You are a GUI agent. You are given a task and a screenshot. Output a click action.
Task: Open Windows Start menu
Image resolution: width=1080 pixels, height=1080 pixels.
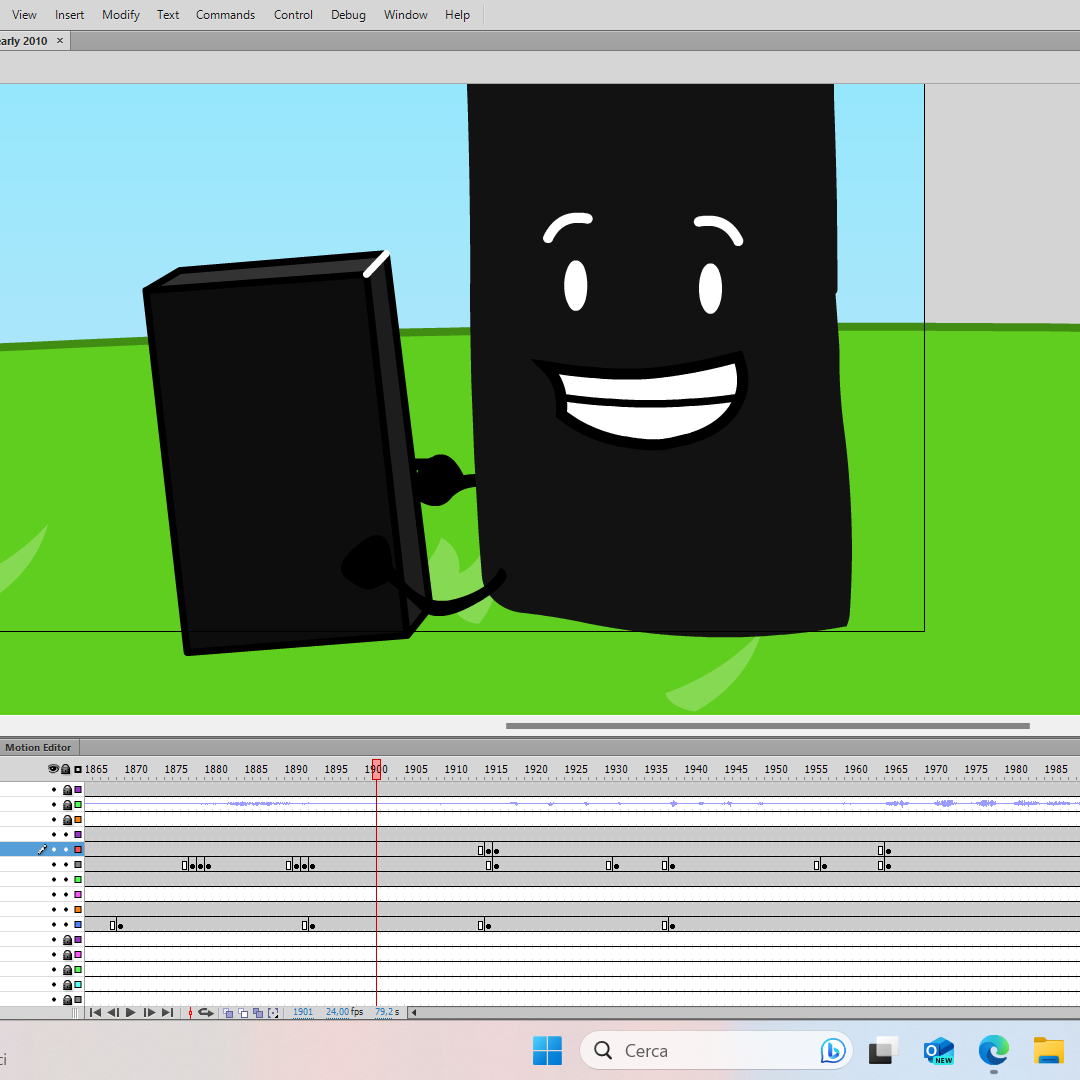548,1050
